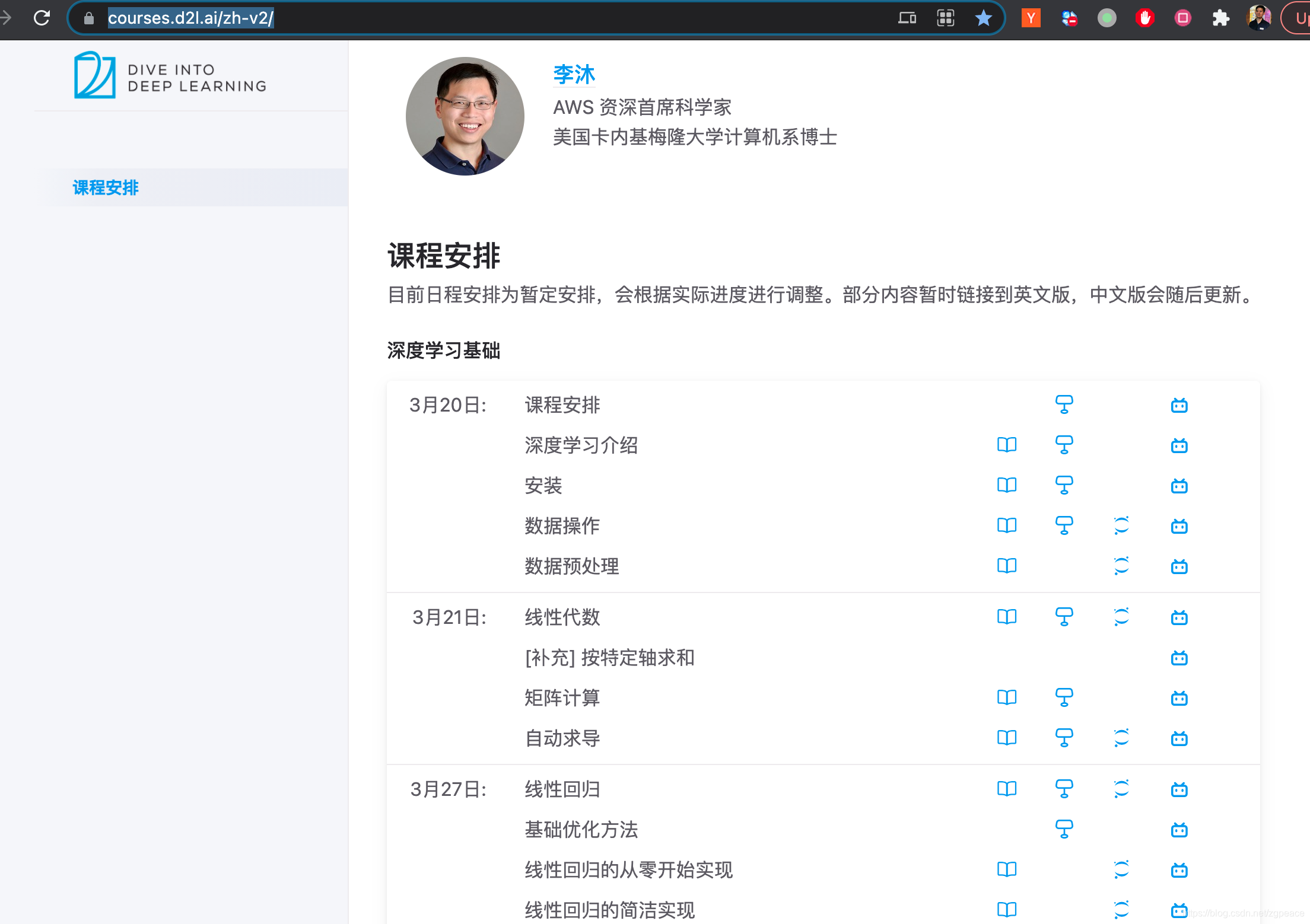Image resolution: width=1310 pixels, height=924 pixels.
Task: Open the textbook chapter for 安装
Action: (1007, 485)
